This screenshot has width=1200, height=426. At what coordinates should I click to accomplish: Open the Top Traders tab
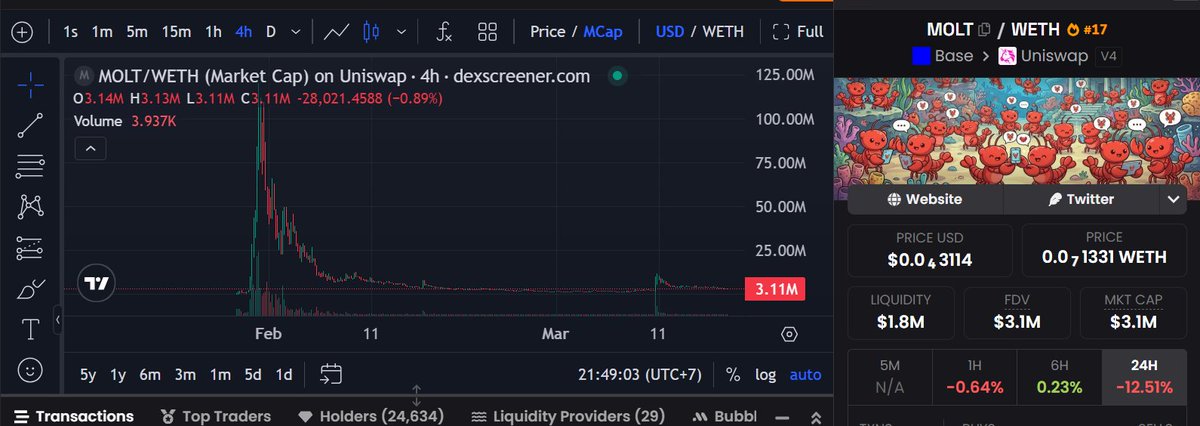pyautogui.click(x=216, y=416)
